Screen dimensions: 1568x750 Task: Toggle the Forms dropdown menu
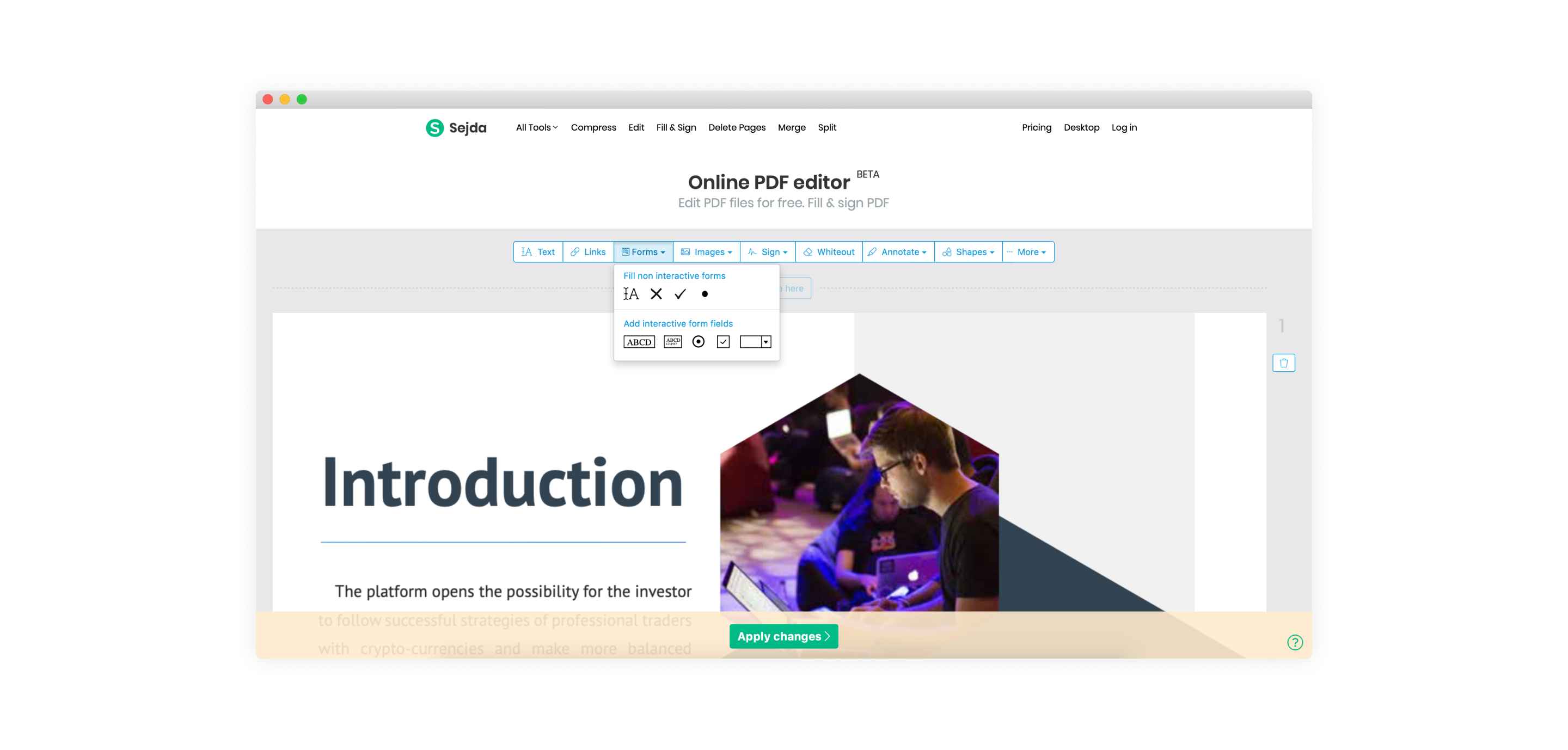pos(642,251)
